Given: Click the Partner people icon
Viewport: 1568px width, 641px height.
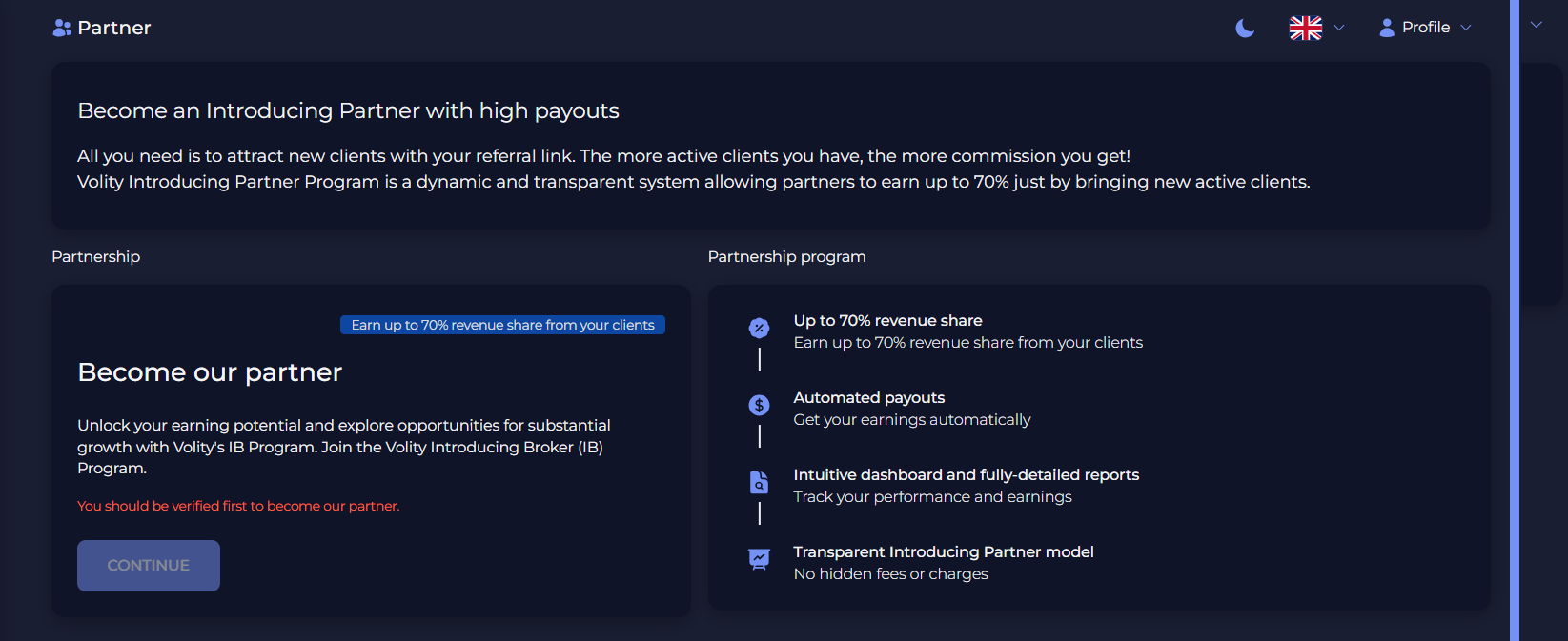Looking at the screenshot, I should pos(62,28).
